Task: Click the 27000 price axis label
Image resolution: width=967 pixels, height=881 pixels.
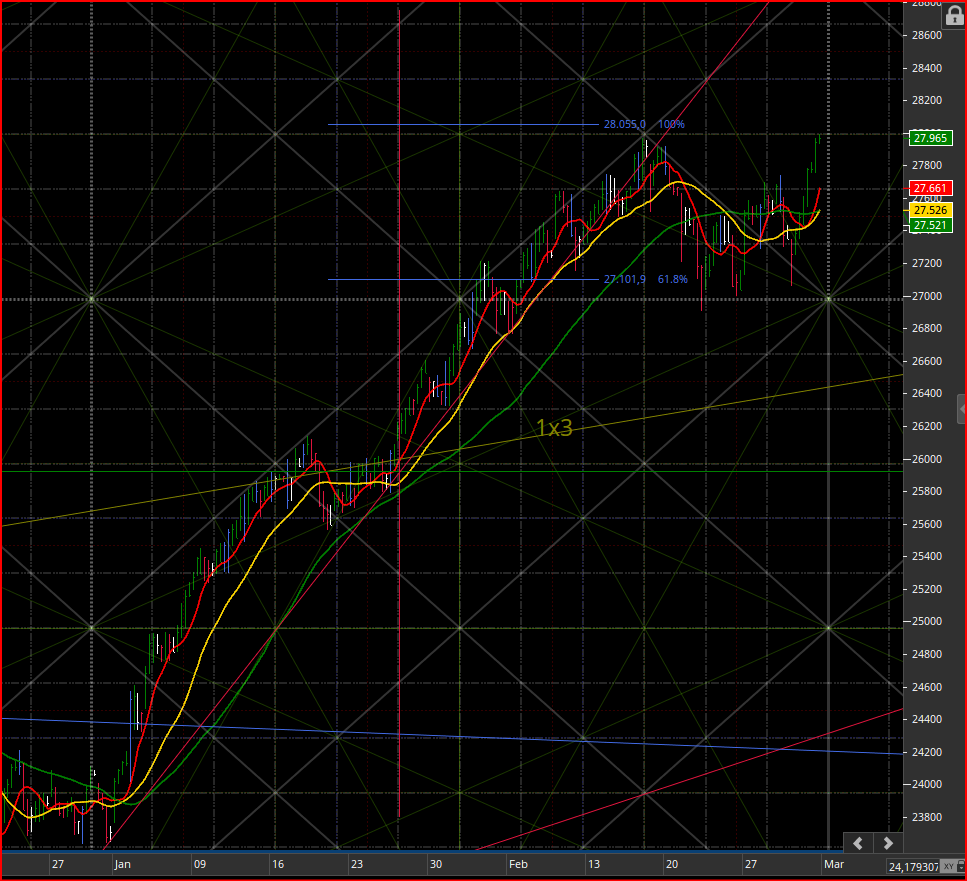Action: pos(927,296)
